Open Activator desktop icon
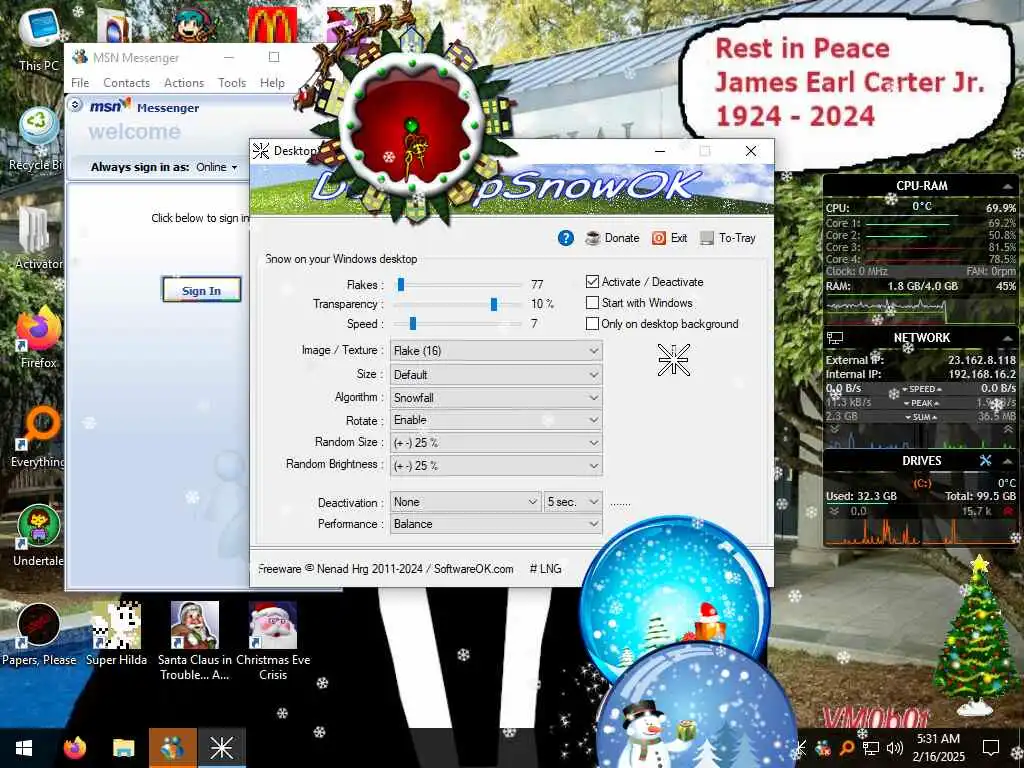The width and height of the screenshot is (1024, 768). coord(37,239)
